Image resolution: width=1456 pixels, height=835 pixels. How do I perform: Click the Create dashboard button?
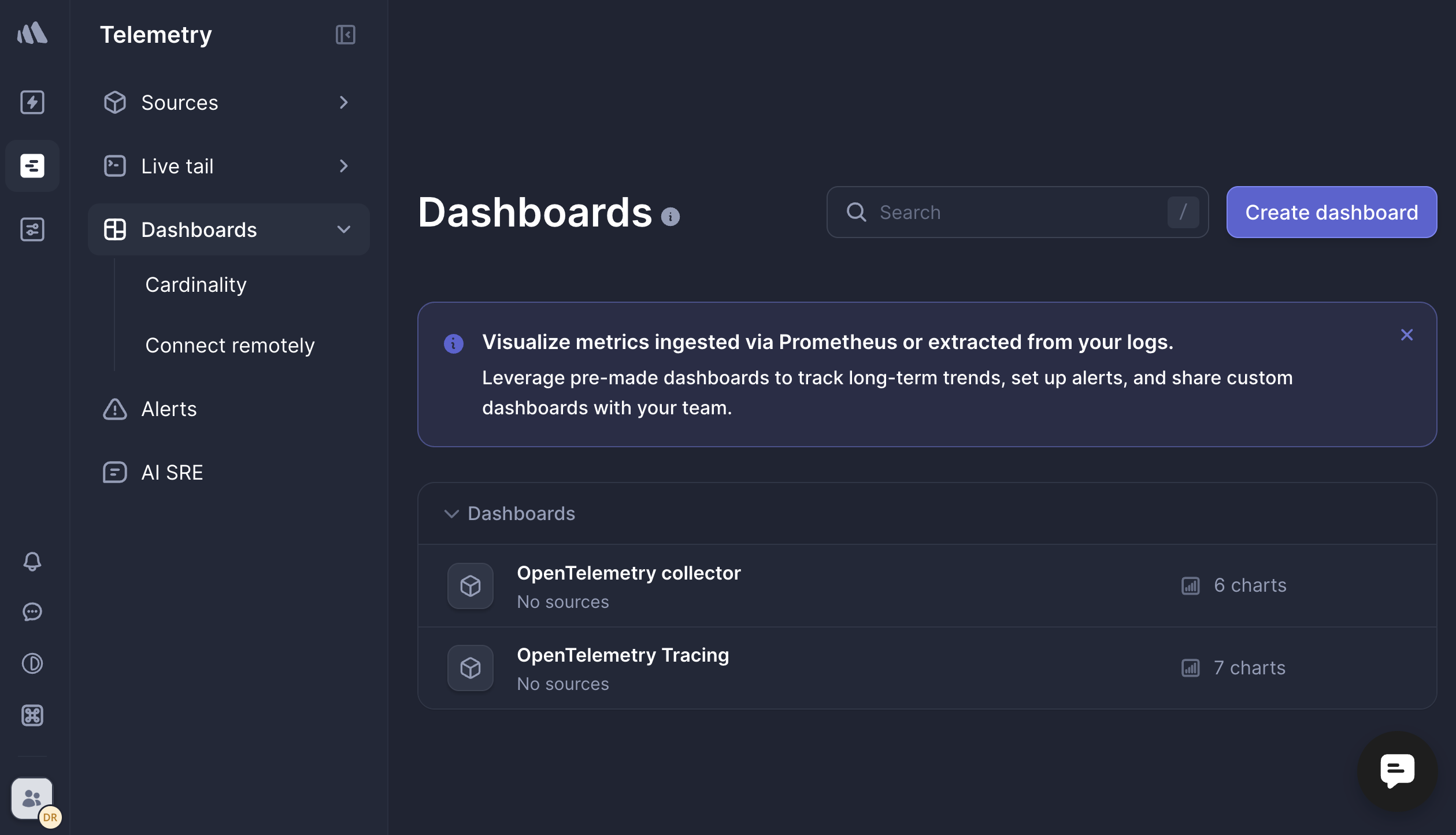1331,212
